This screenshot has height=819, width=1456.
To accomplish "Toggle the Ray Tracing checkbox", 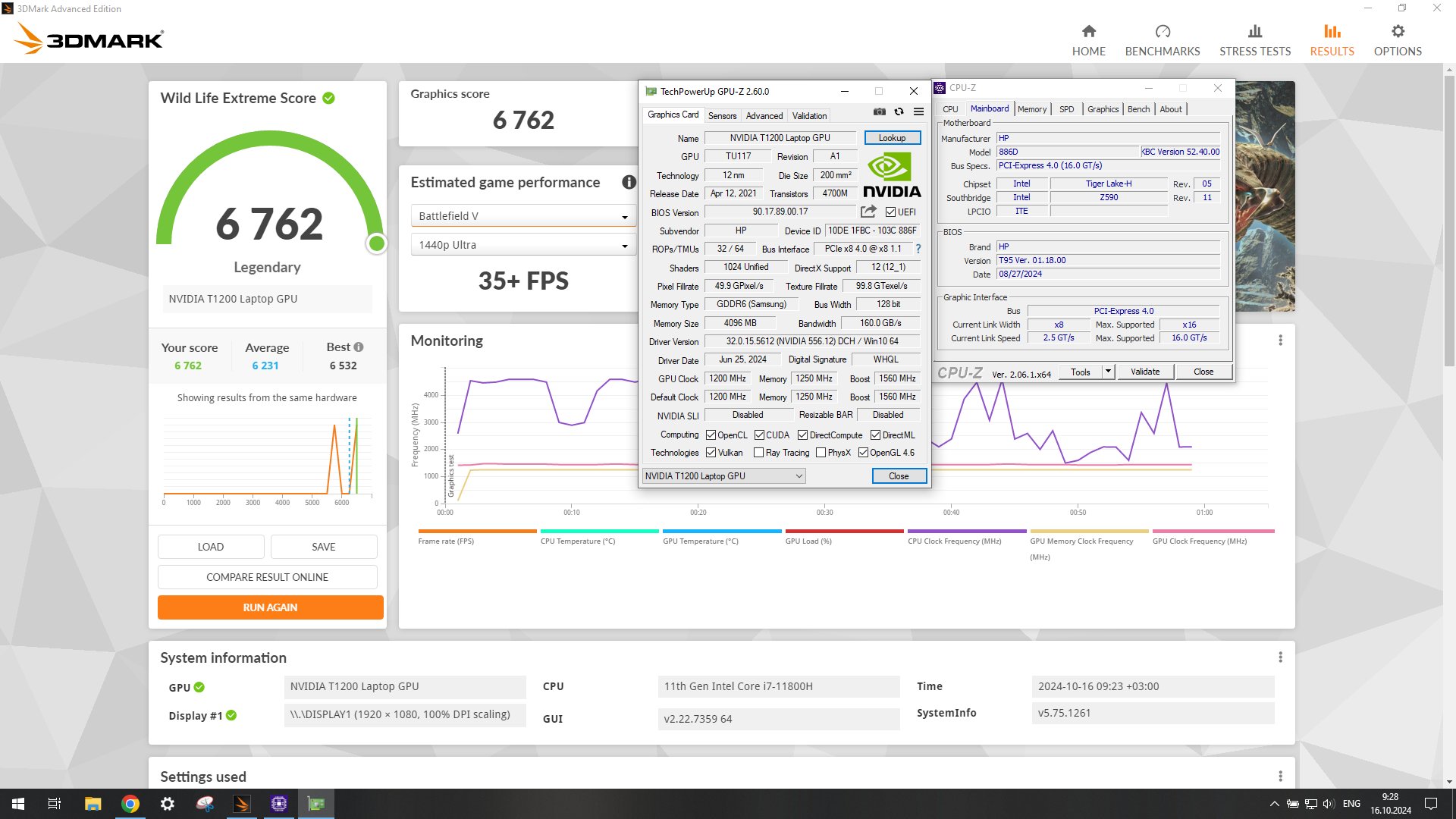I will 758,453.
